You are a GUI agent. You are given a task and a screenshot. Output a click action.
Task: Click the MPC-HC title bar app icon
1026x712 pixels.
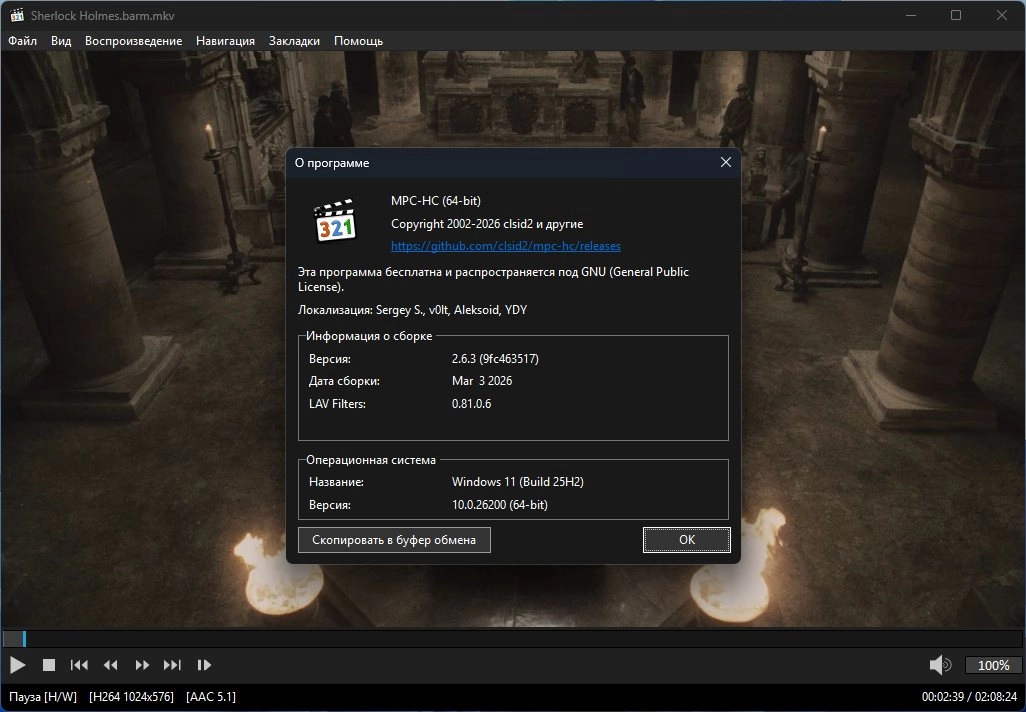16,15
